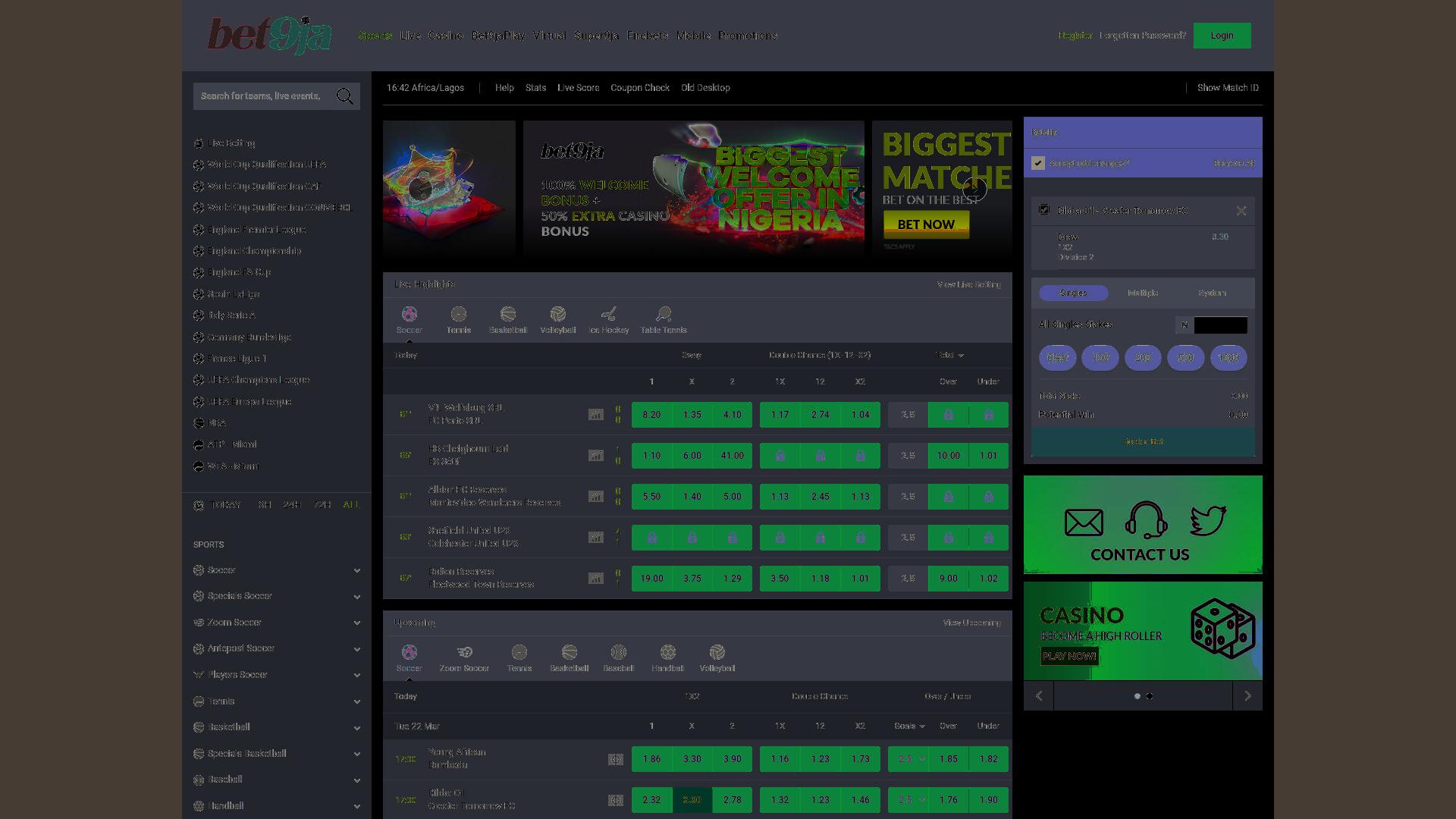Screen dimensions: 1456x819
Task: Click the Login button
Action: coord(1222,36)
